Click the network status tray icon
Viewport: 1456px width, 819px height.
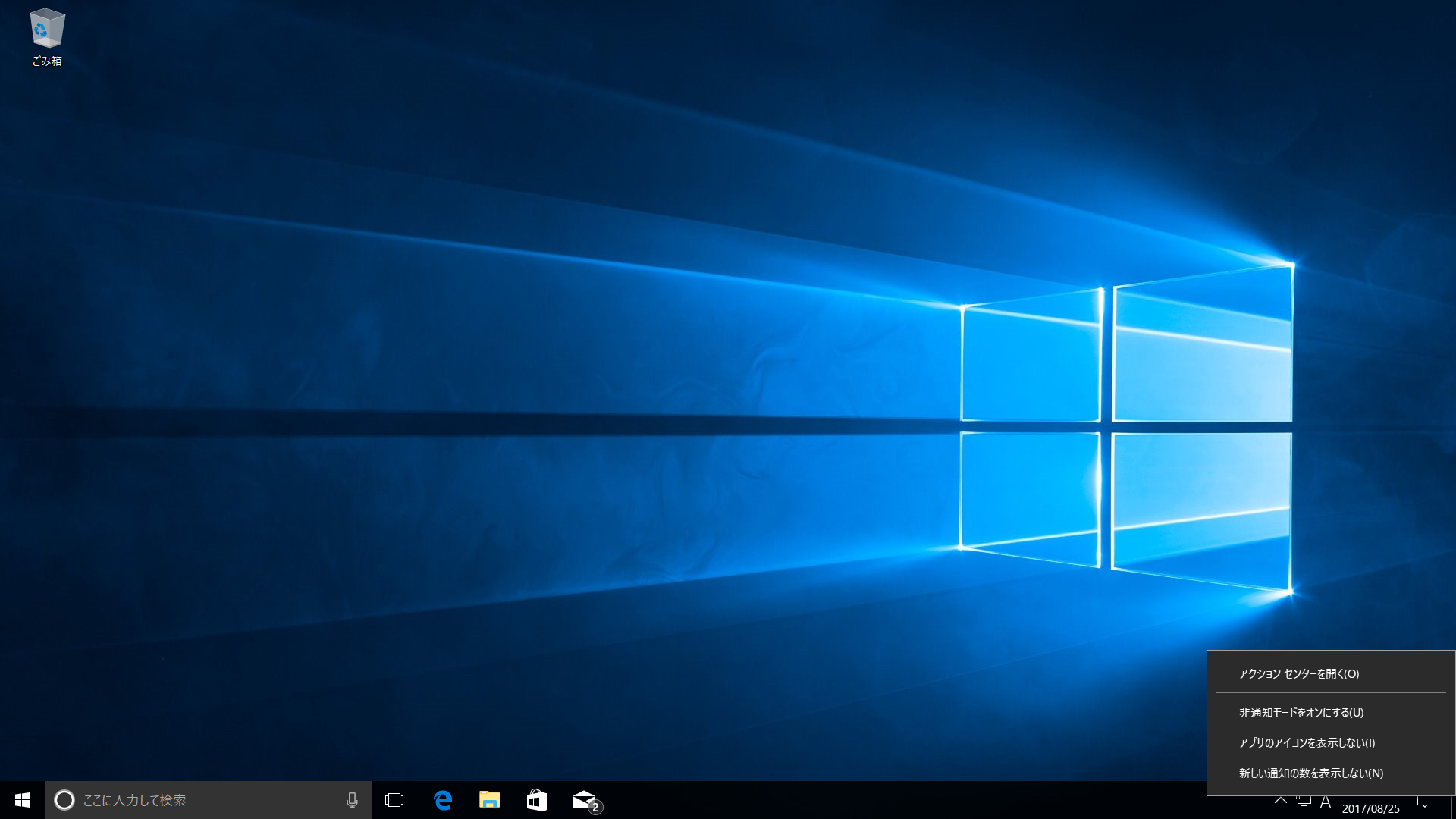tap(1304, 802)
